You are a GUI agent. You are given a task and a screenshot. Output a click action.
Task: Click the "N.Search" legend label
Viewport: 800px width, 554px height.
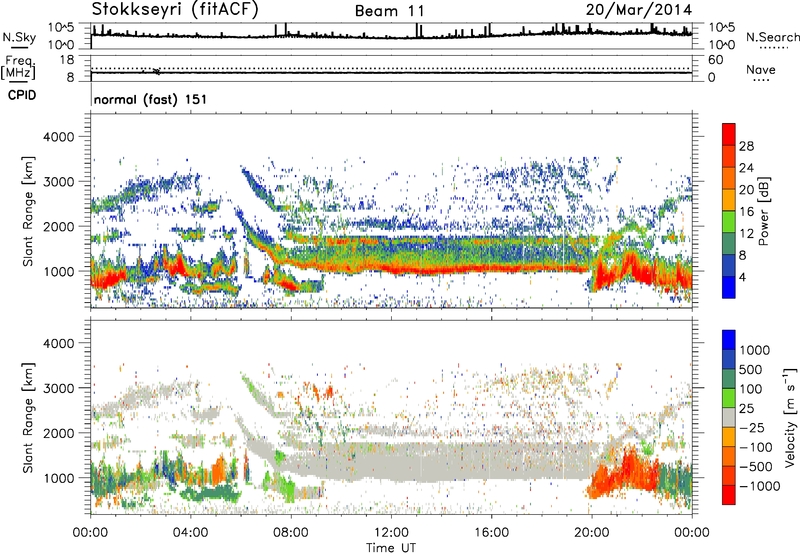[x=773, y=37]
